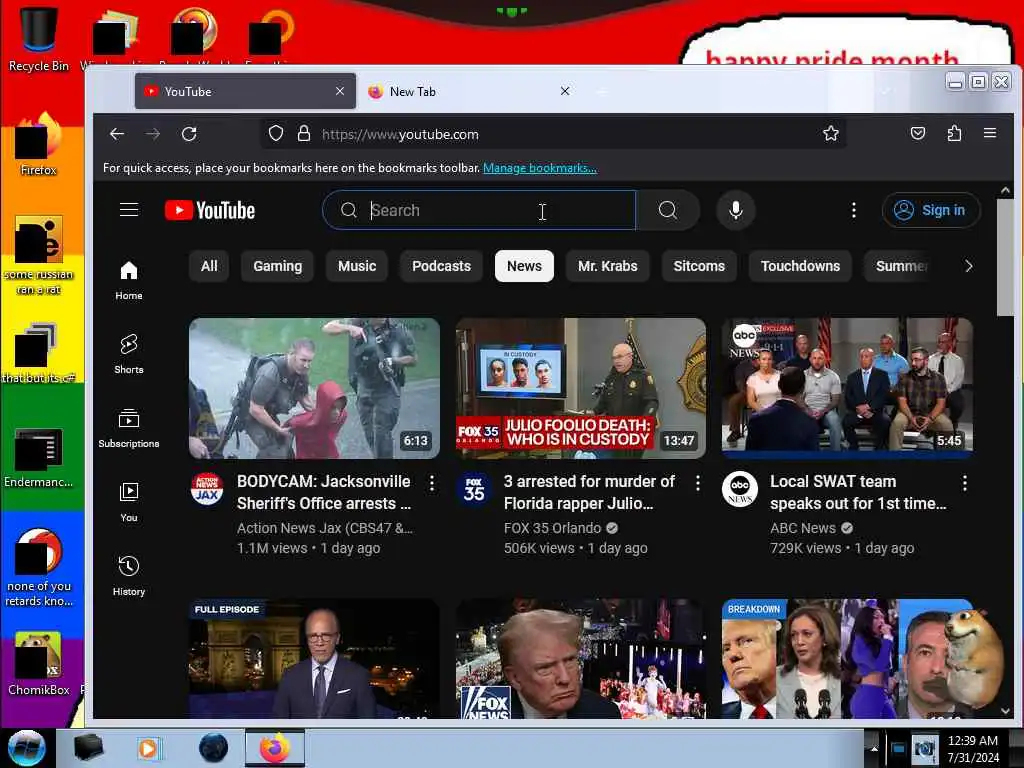
Task: Start voice search with microphone icon
Action: coord(735,210)
